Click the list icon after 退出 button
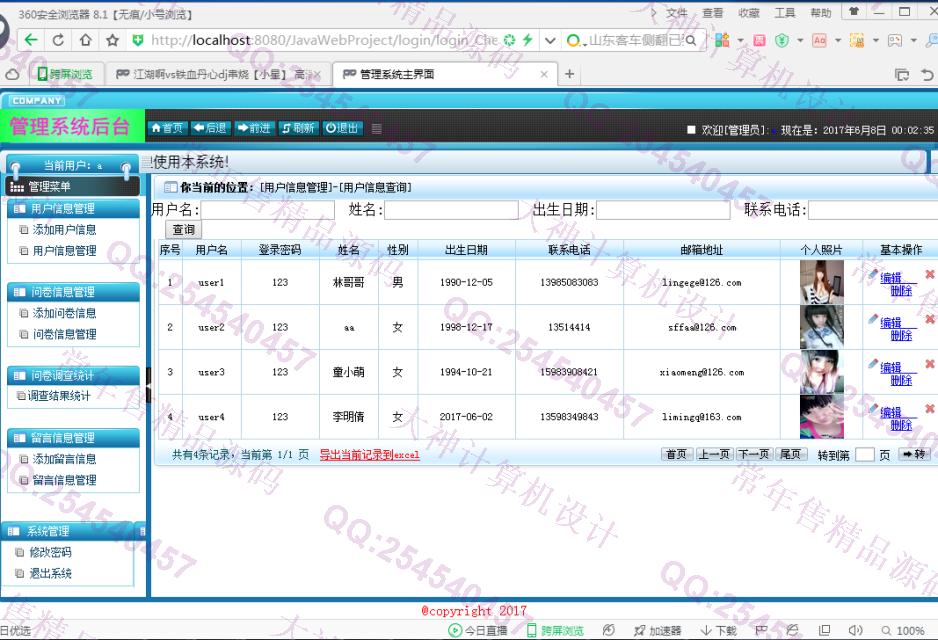938x640 pixels. click(x=376, y=128)
